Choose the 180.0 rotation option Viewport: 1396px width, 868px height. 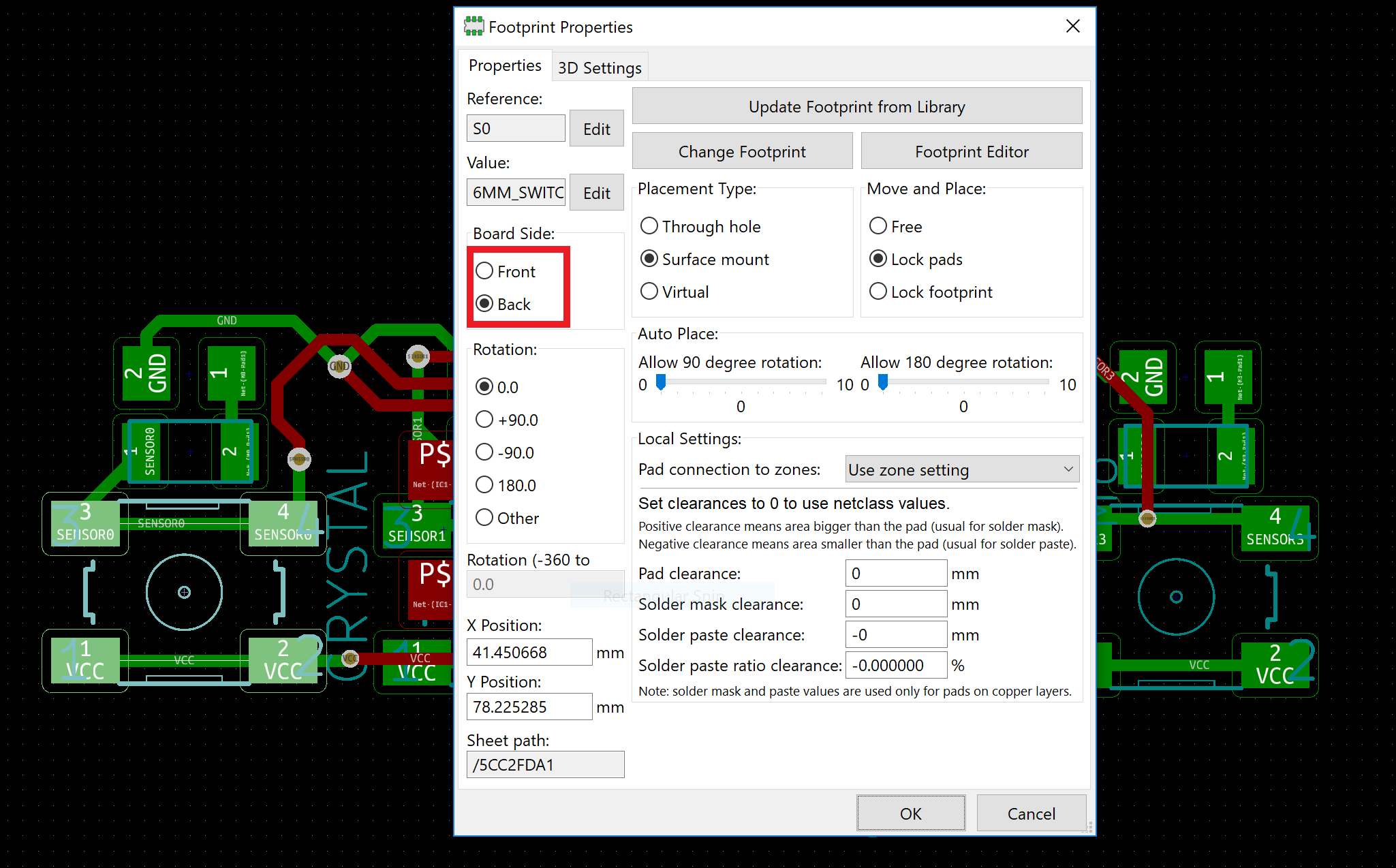(x=485, y=485)
